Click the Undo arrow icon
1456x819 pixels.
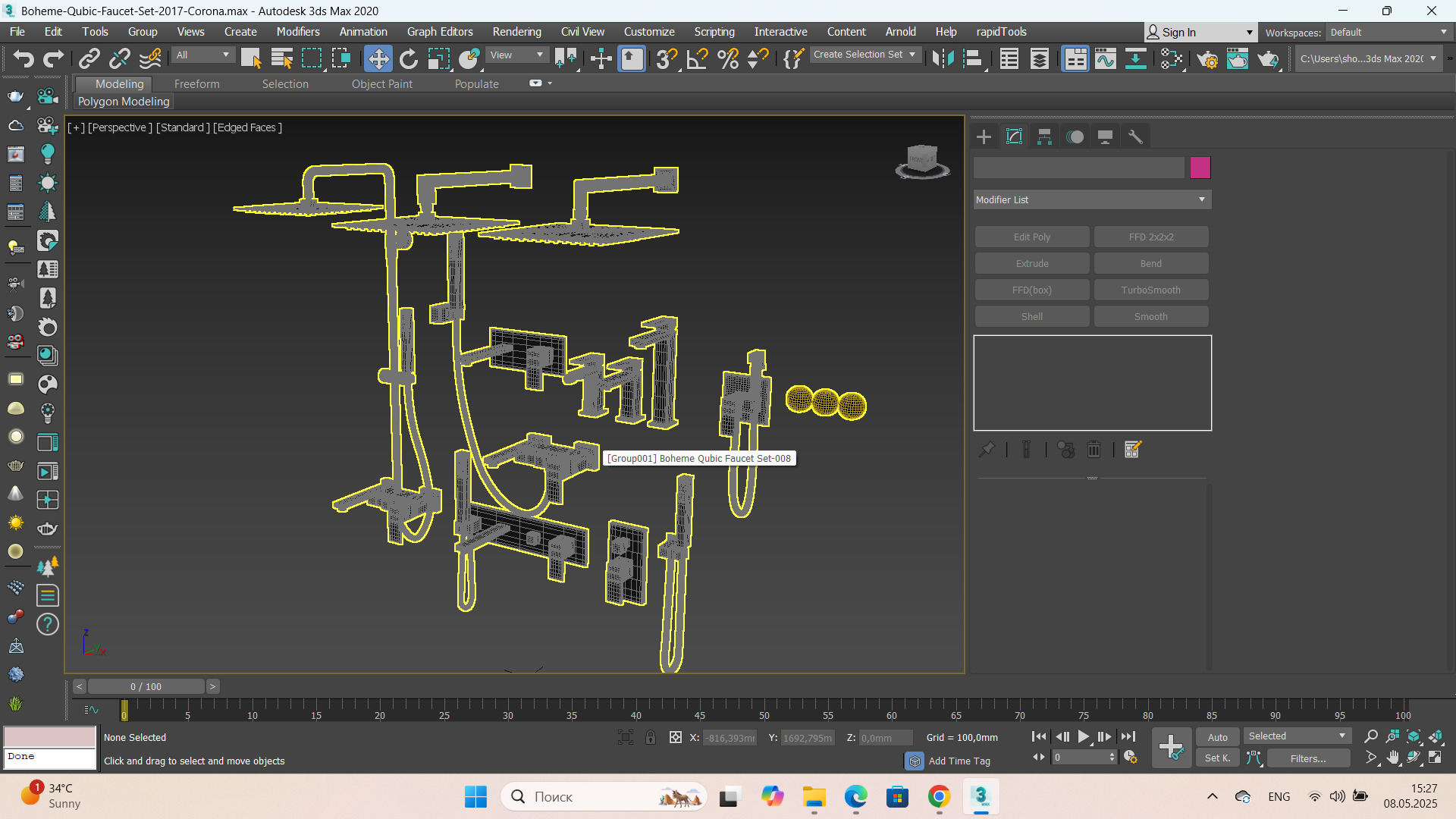coord(23,58)
